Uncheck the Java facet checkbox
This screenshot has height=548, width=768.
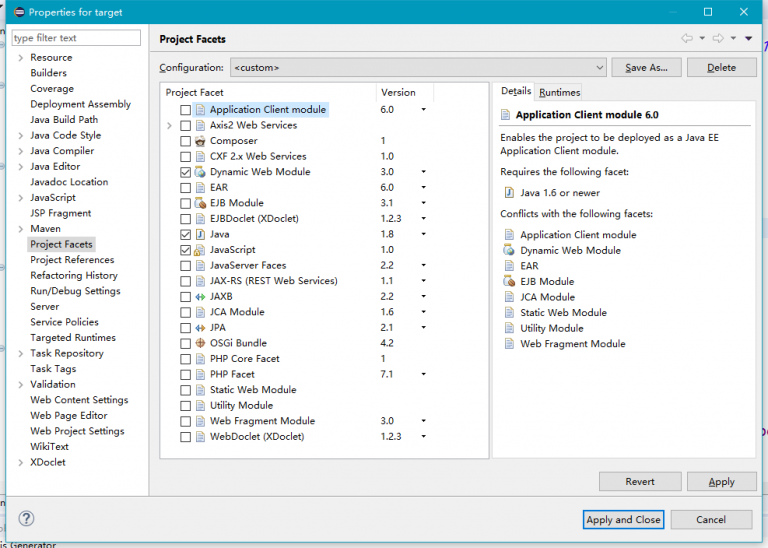click(185, 235)
